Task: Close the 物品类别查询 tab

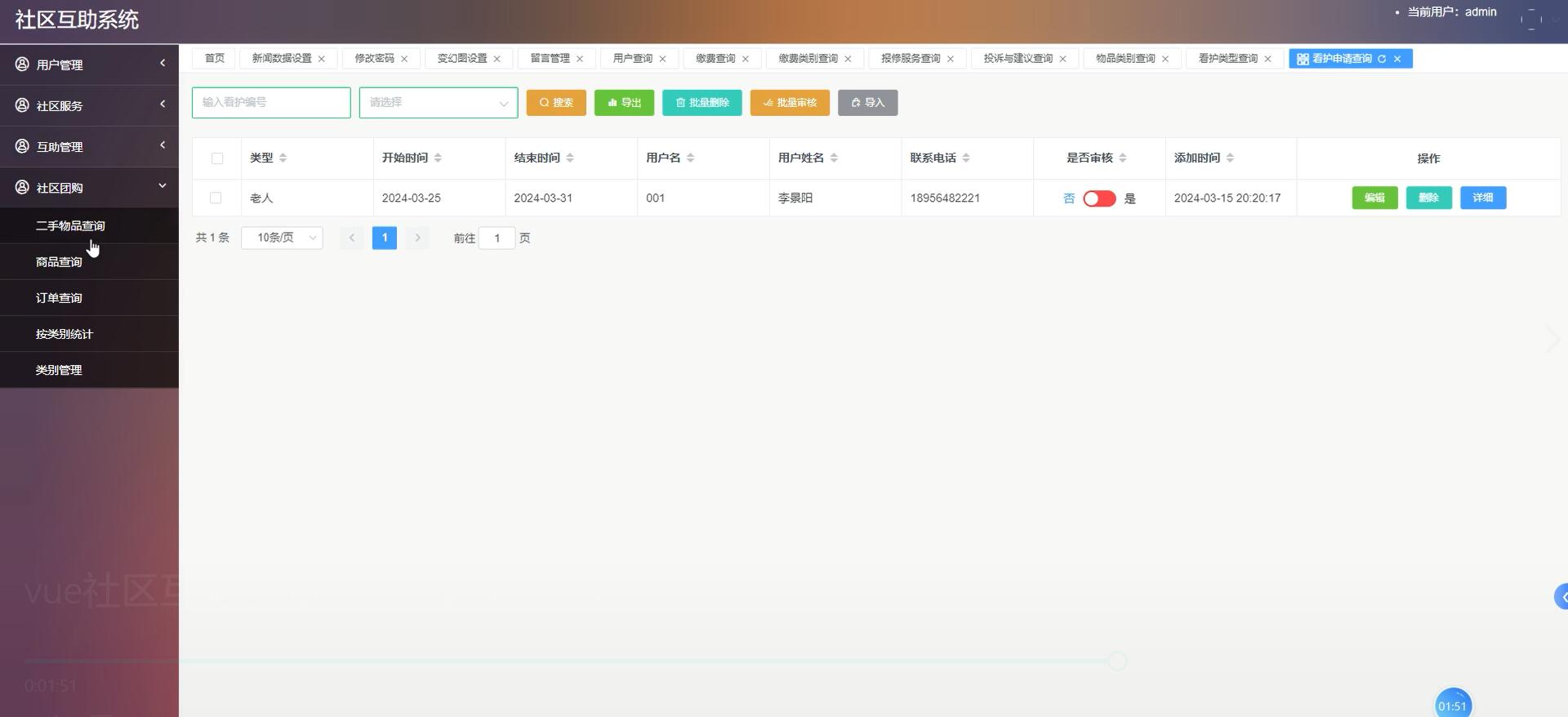Action: (x=1165, y=59)
